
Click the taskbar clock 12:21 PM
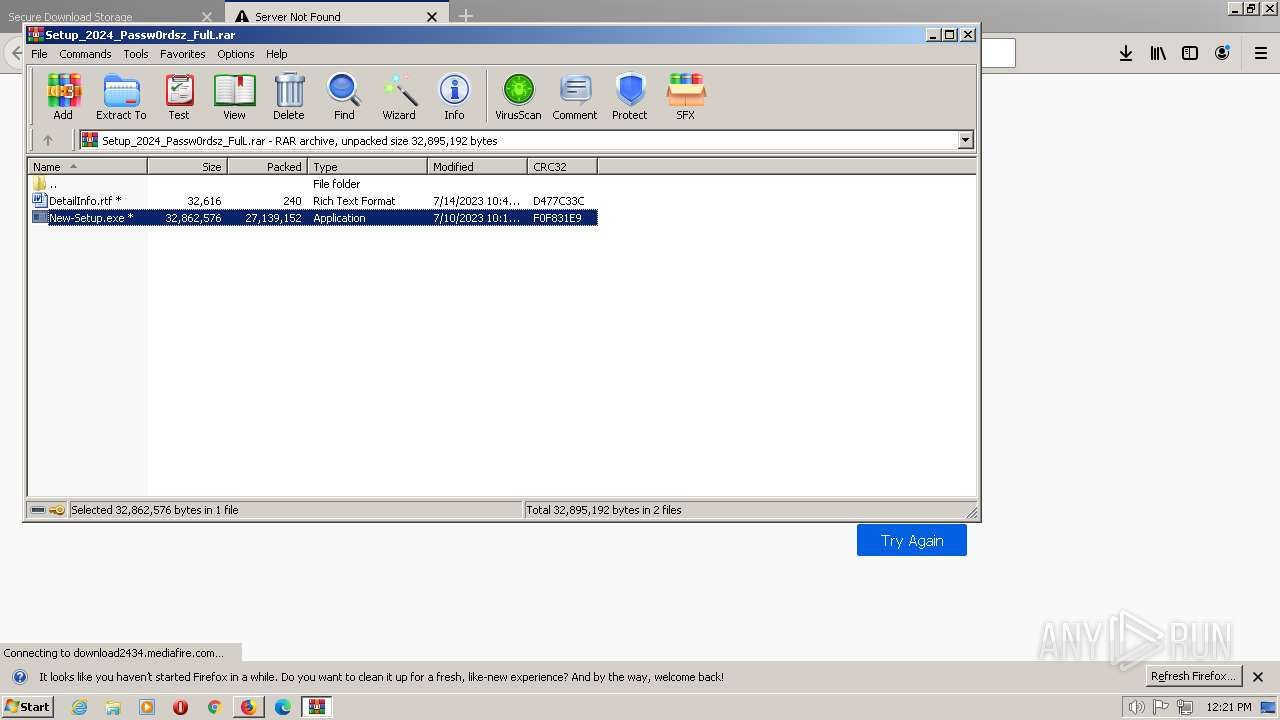(1229, 707)
